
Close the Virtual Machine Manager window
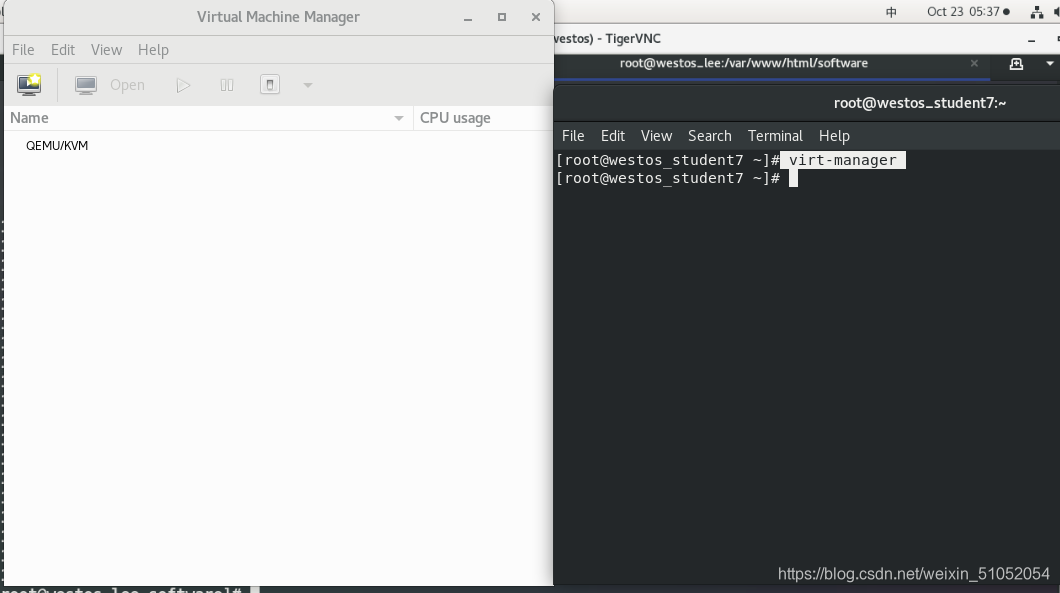click(x=536, y=18)
